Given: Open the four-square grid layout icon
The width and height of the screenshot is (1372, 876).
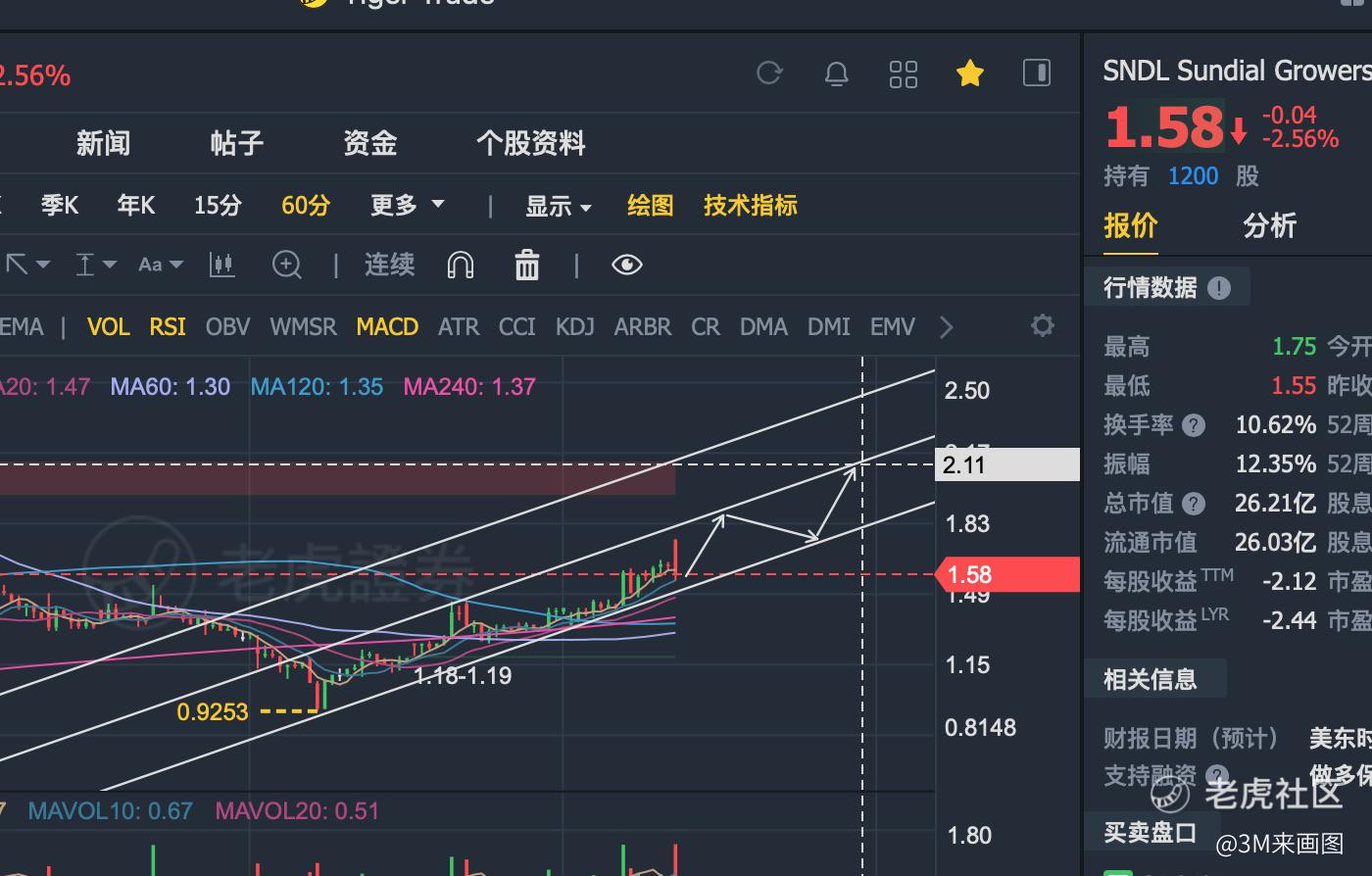Looking at the screenshot, I should click(904, 73).
